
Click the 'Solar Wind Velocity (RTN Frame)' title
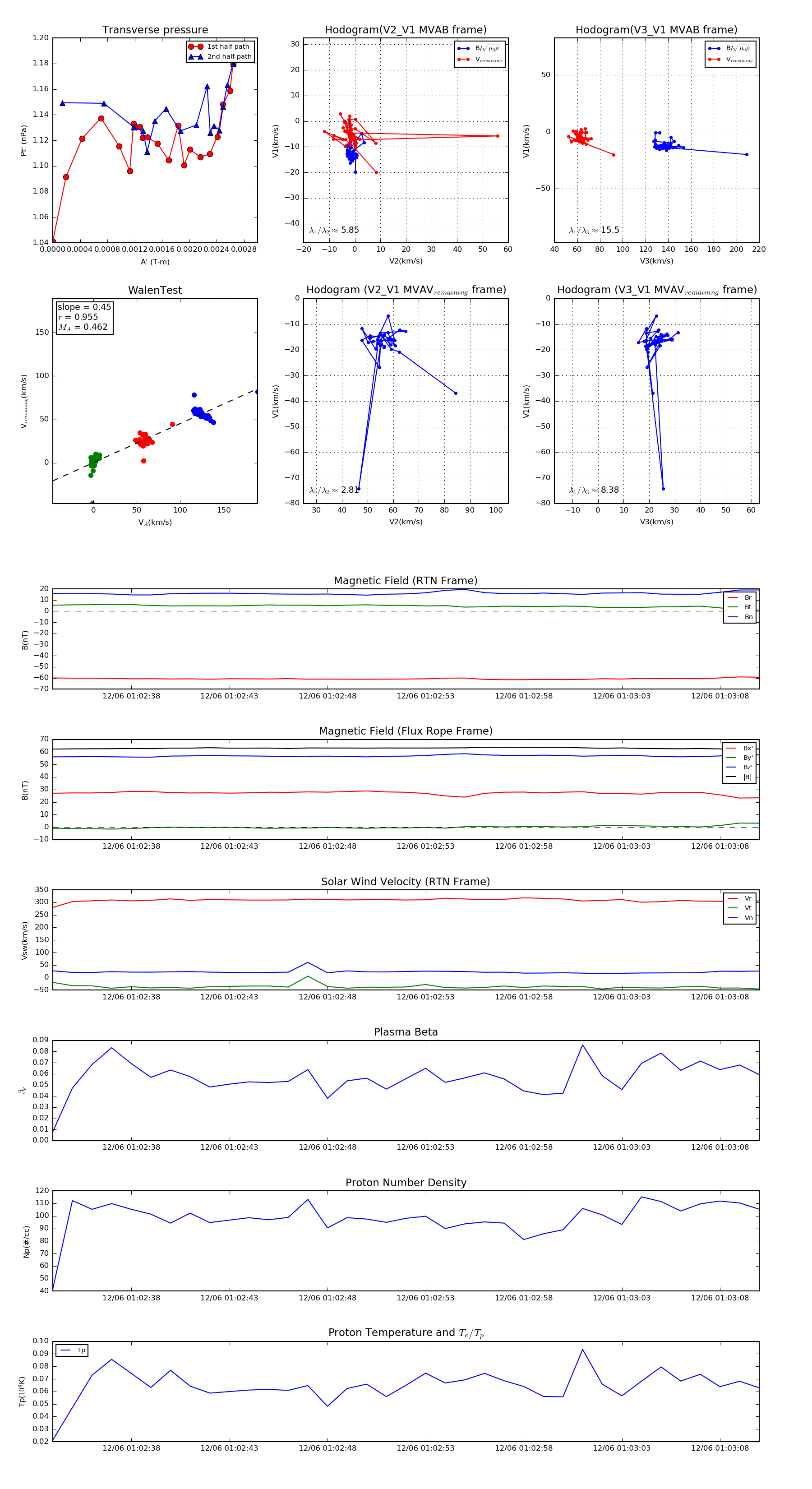pyautogui.click(x=406, y=882)
